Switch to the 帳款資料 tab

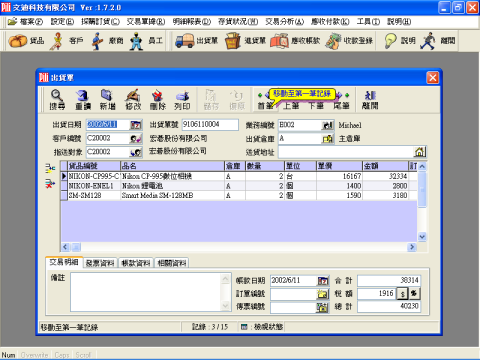136,263
